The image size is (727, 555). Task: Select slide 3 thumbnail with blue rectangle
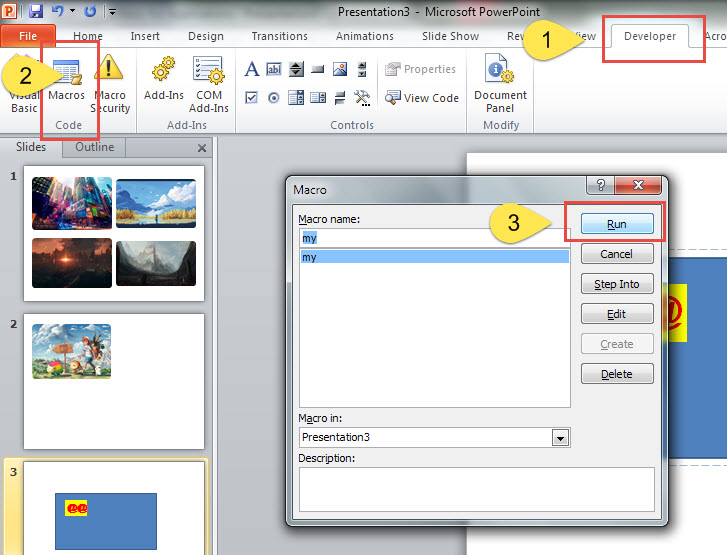point(114,508)
